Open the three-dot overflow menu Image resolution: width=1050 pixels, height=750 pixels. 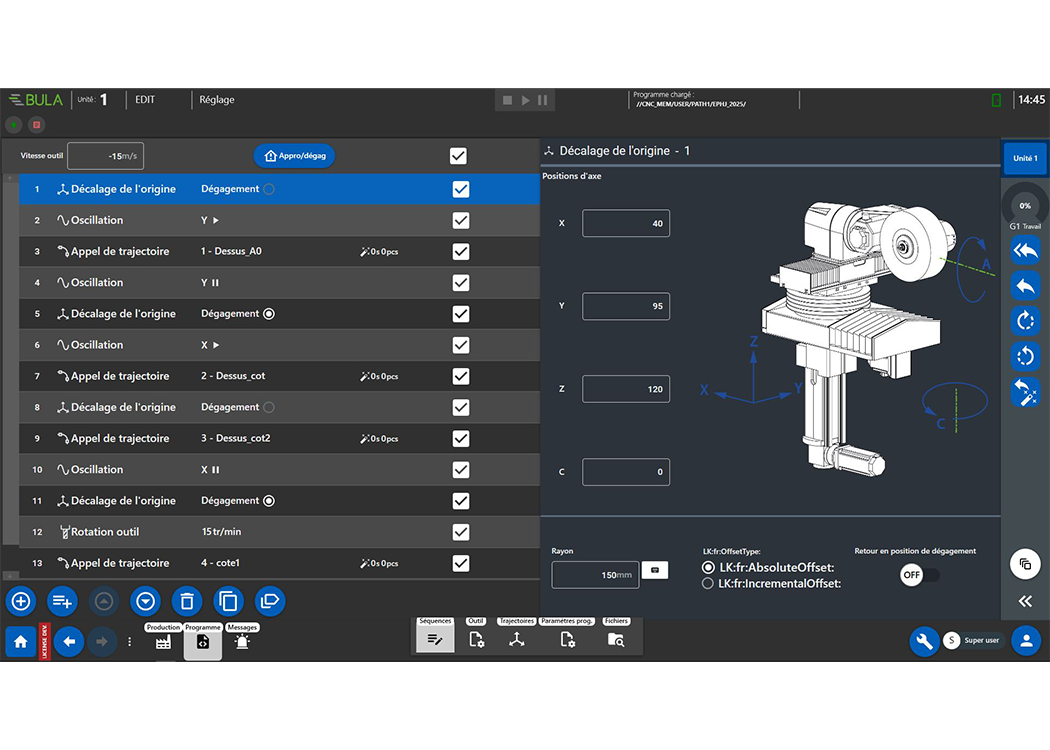129,641
